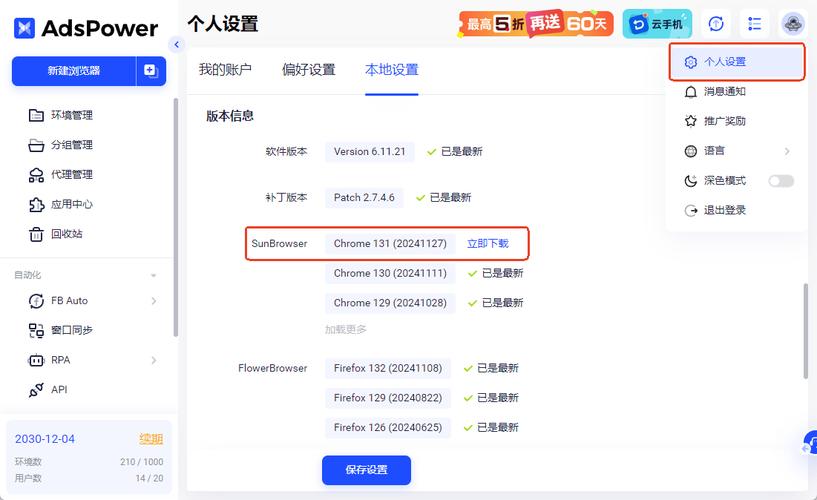Screen dimensions: 817x500
Task: Switch to 我的账户 tab
Action: (225, 69)
